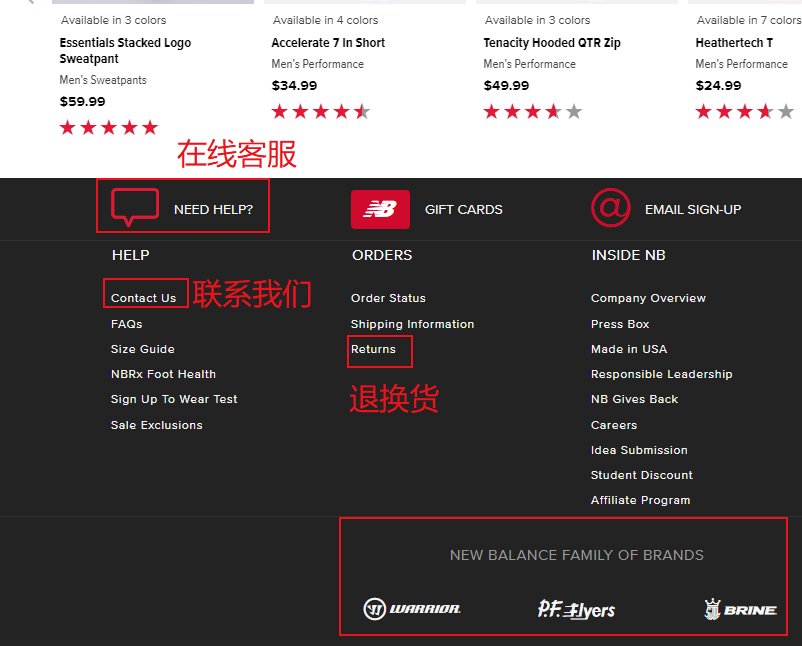Open Accelerate 7 In Short product
The image size is (802, 646).
point(328,43)
